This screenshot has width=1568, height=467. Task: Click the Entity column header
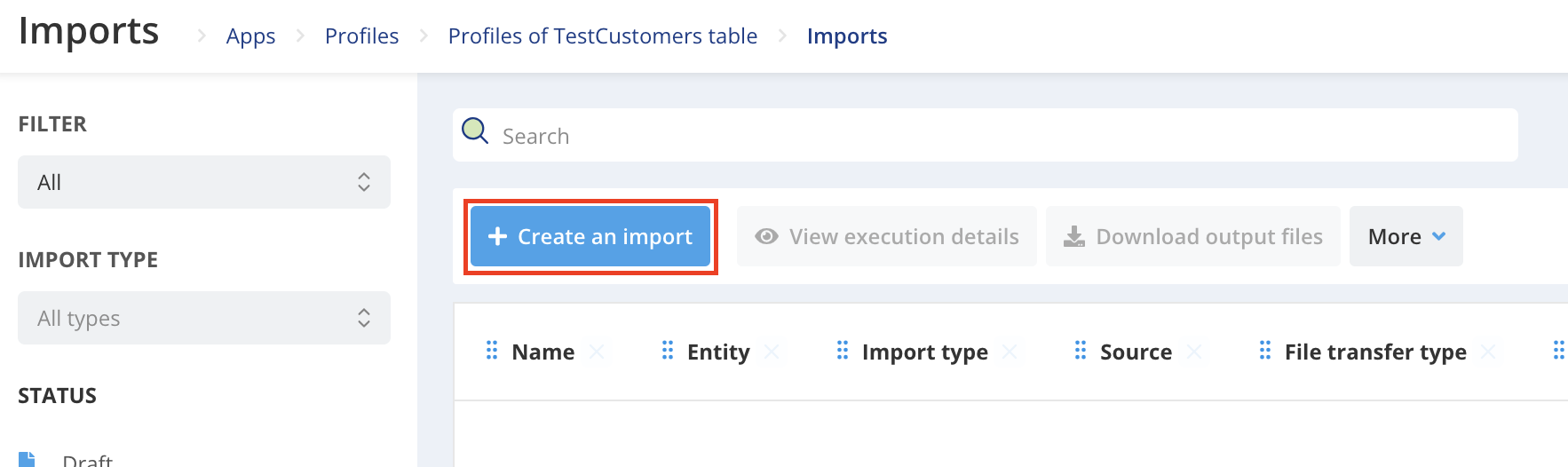(x=718, y=352)
